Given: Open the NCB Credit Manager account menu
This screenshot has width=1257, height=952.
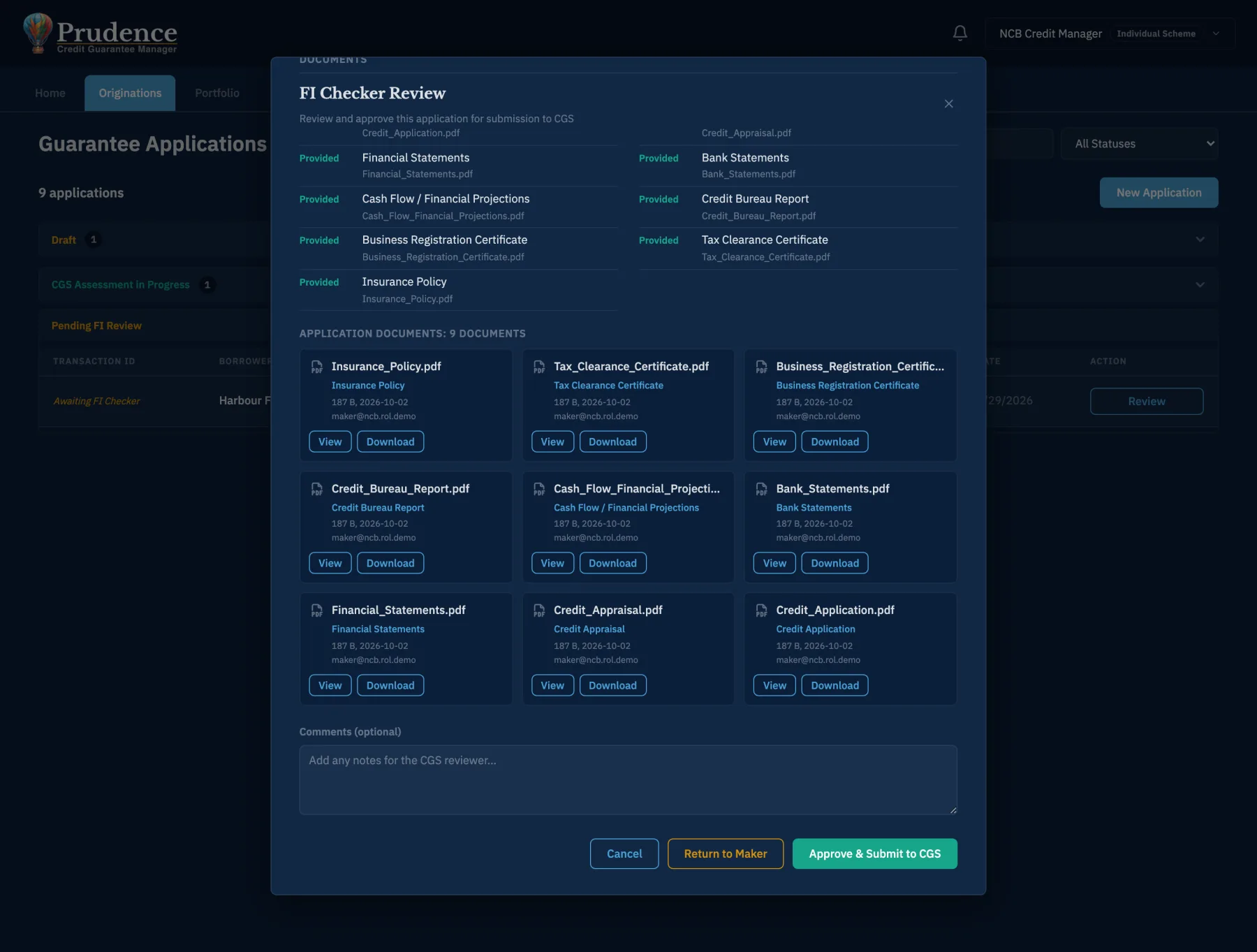Looking at the screenshot, I should click(x=1110, y=34).
